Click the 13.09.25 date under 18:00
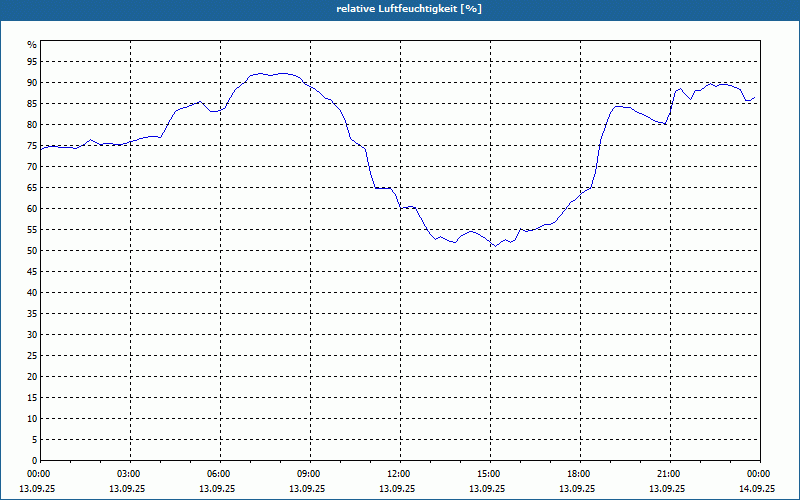 tap(577, 489)
